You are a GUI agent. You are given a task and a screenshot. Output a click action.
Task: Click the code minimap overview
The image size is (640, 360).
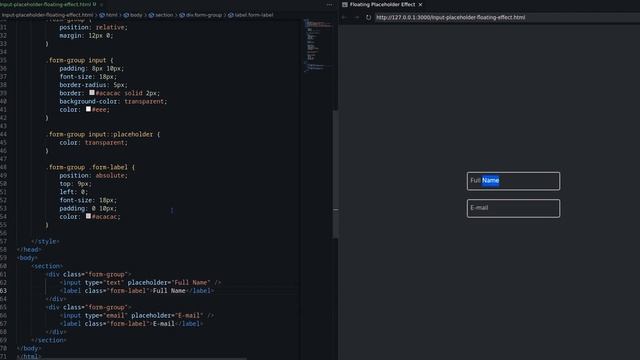[x=318, y=45]
